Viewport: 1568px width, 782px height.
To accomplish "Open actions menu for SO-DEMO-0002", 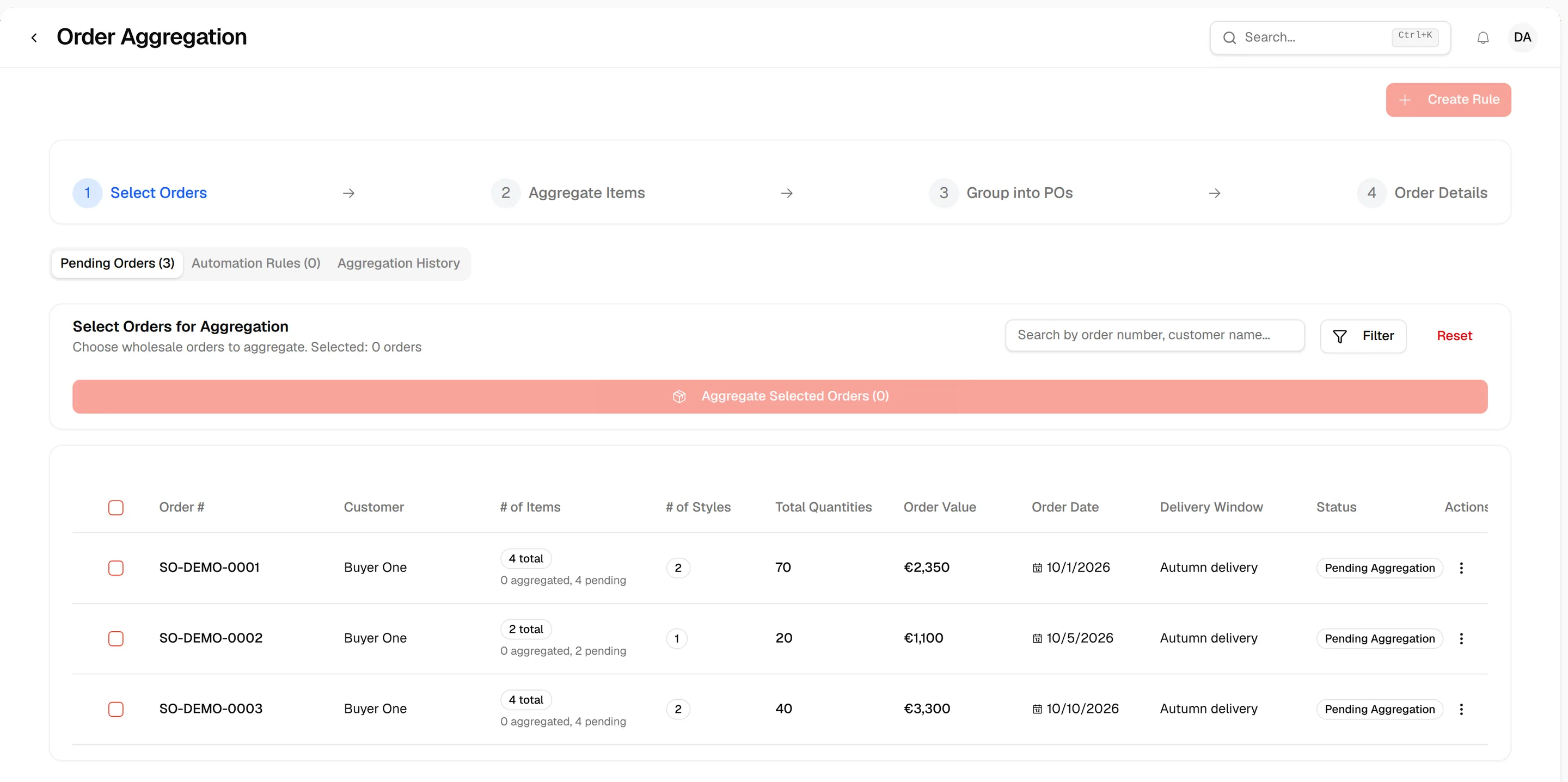I will [1461, 638].
